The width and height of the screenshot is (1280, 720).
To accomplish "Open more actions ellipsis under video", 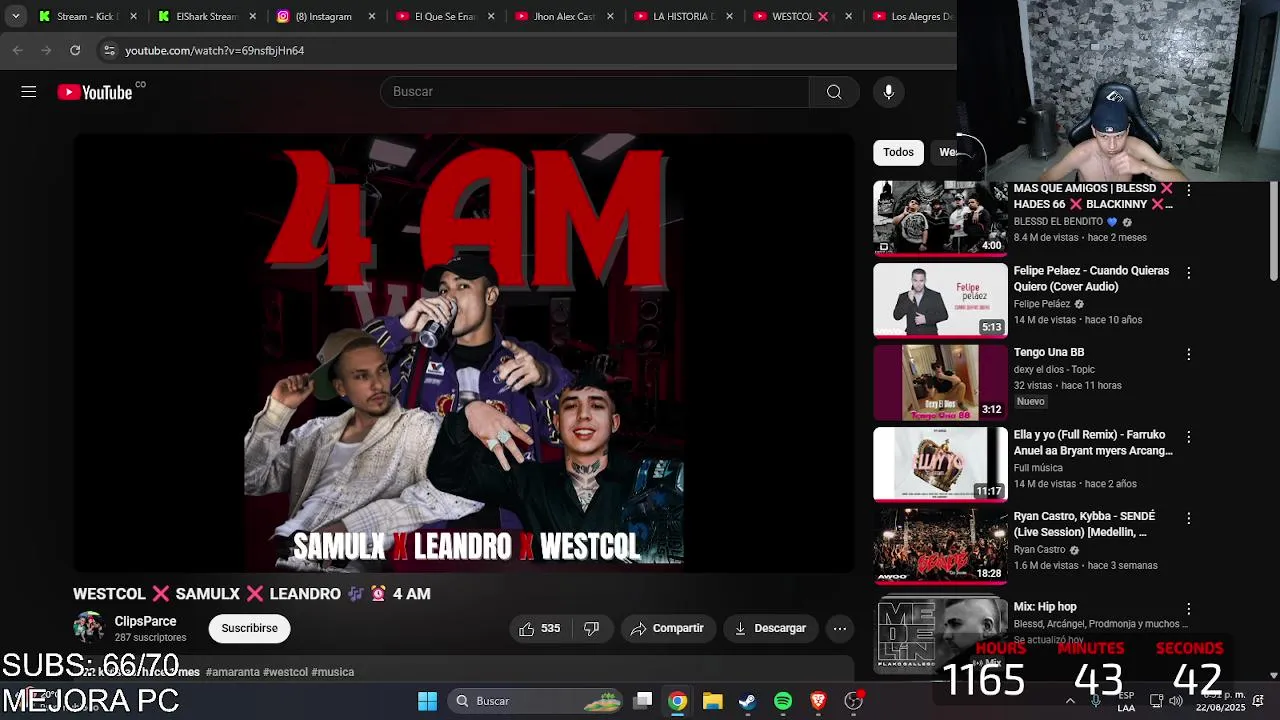I will pyautogui.click(x=840, y=628).
